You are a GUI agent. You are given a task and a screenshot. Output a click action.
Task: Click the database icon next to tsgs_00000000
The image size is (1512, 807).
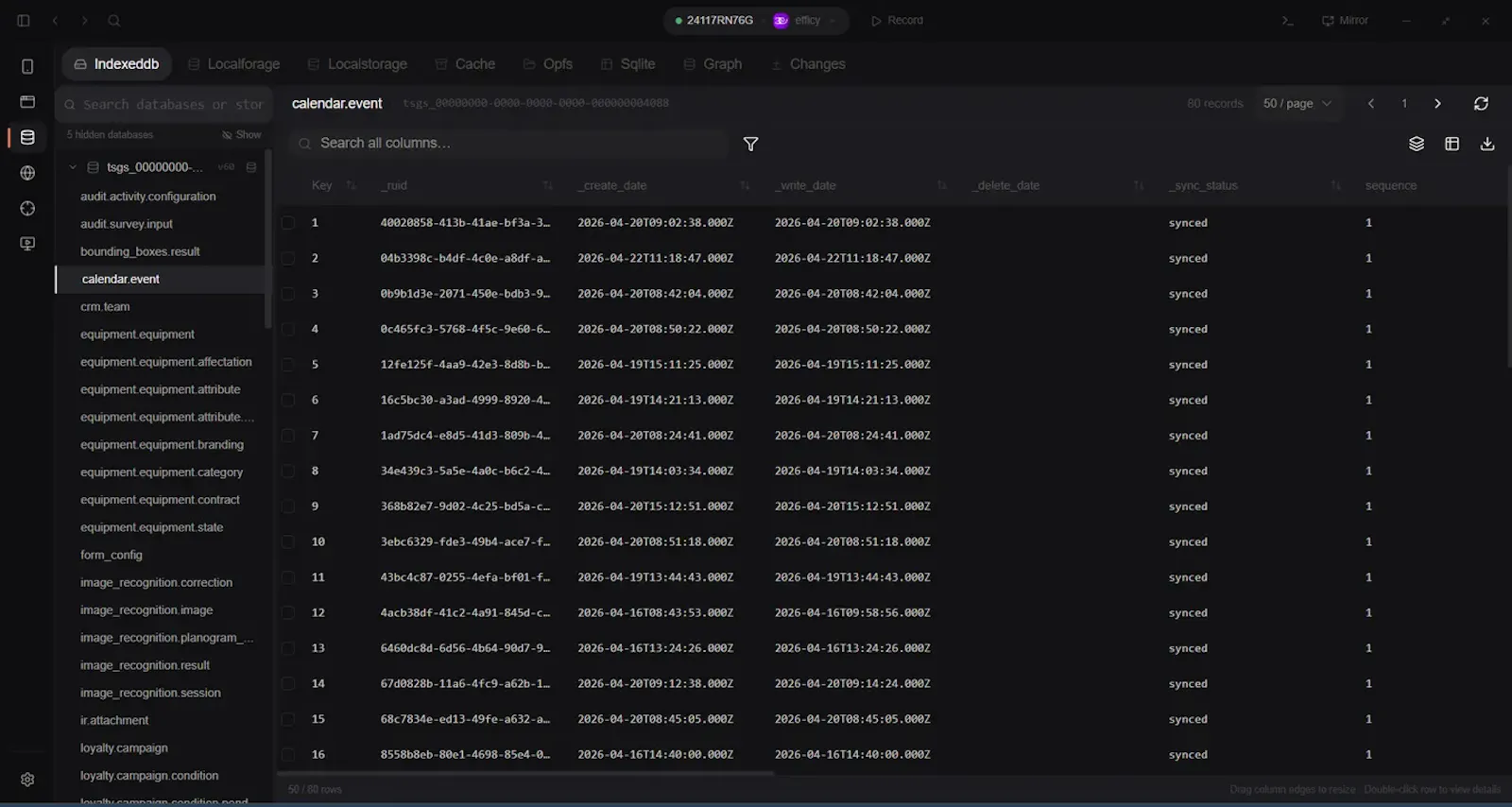click(94, 167)
